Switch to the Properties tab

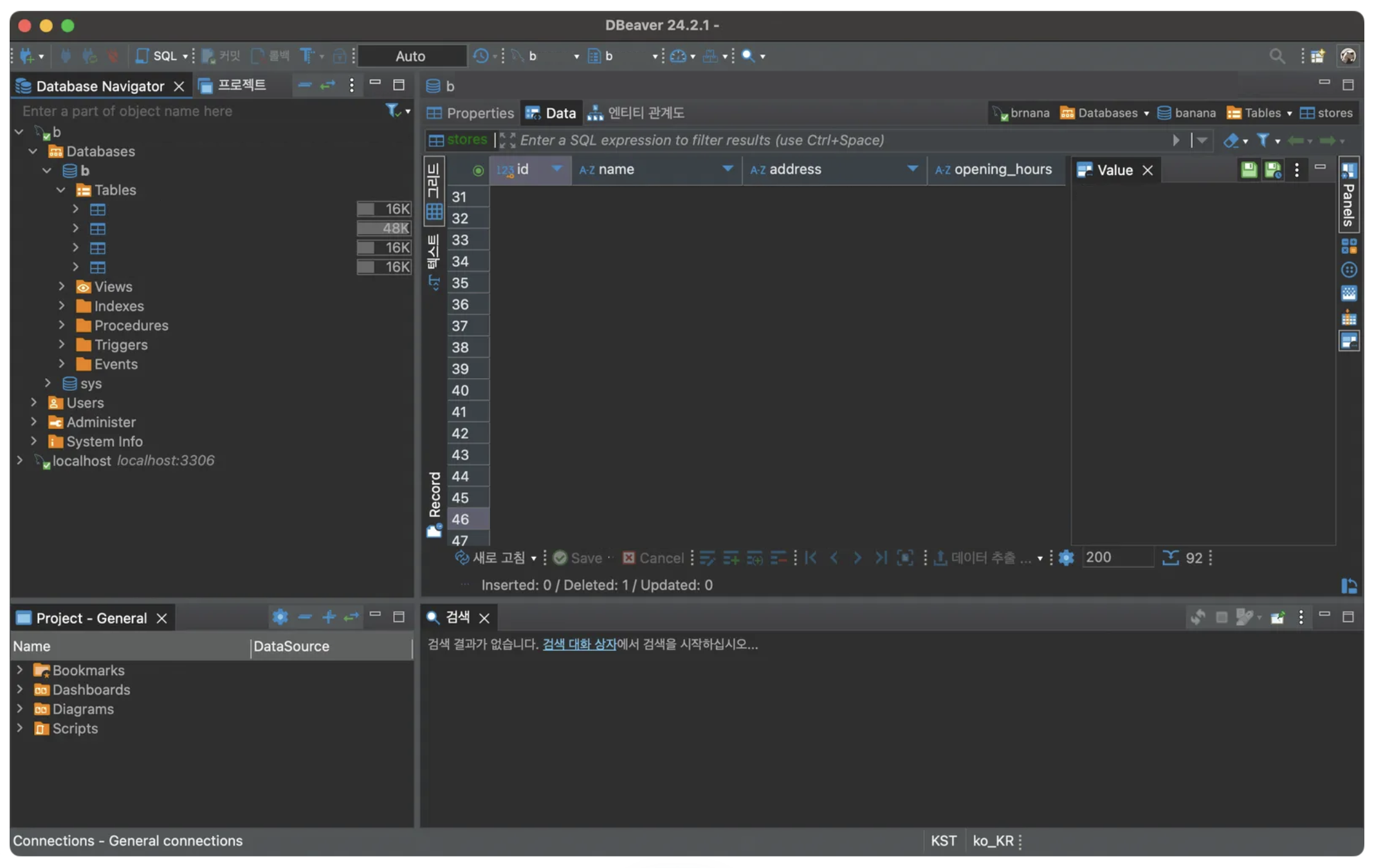coord(471,113)
